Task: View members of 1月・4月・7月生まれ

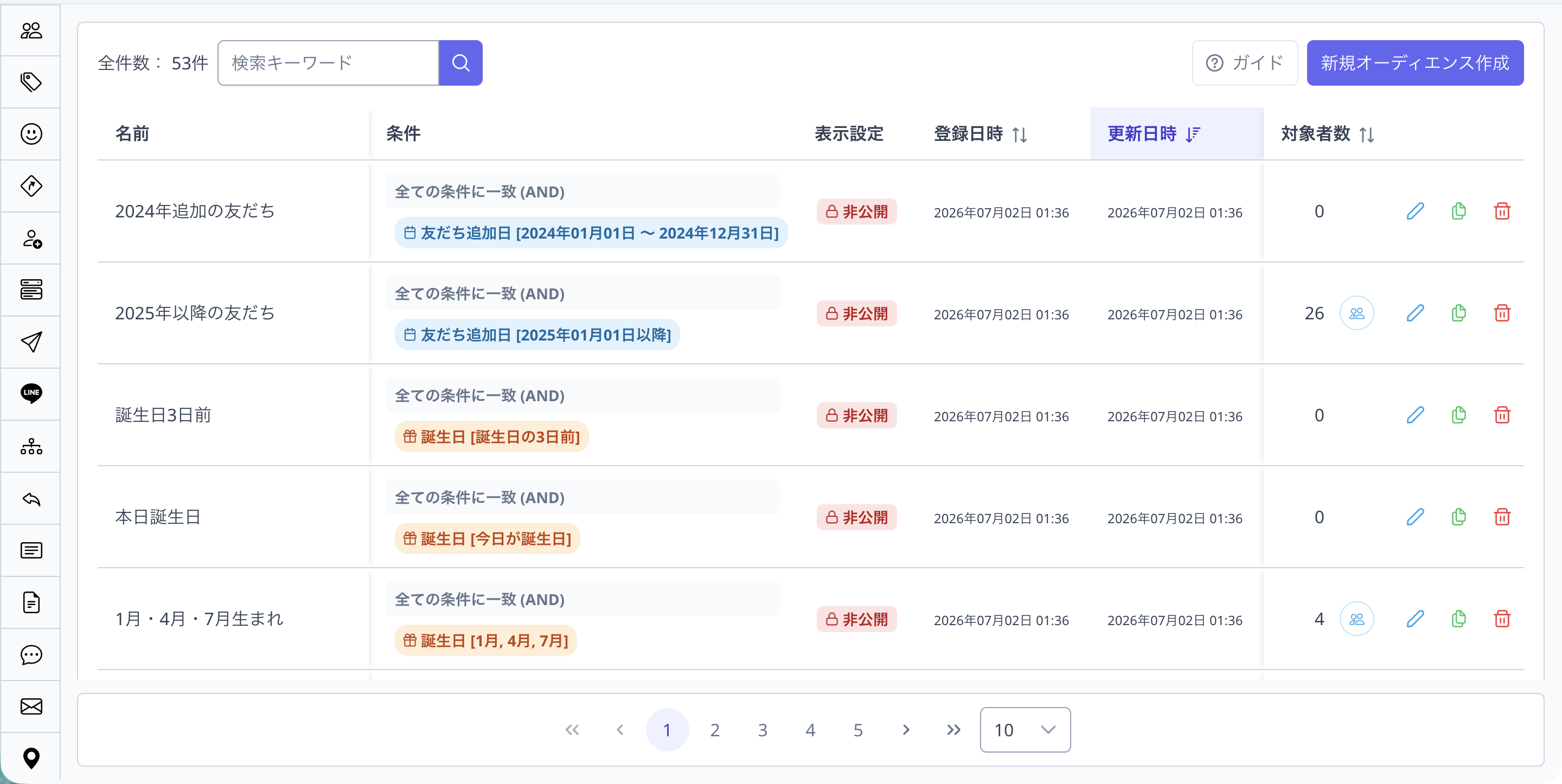Action: 1356,619
